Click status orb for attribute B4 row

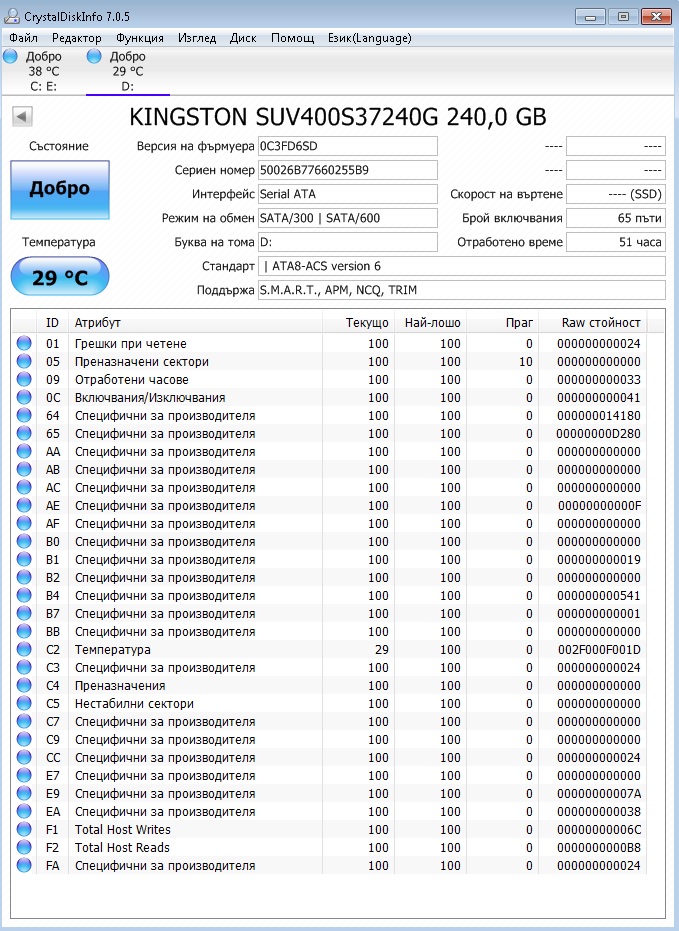pyautogui.click(x=24, y=595)
